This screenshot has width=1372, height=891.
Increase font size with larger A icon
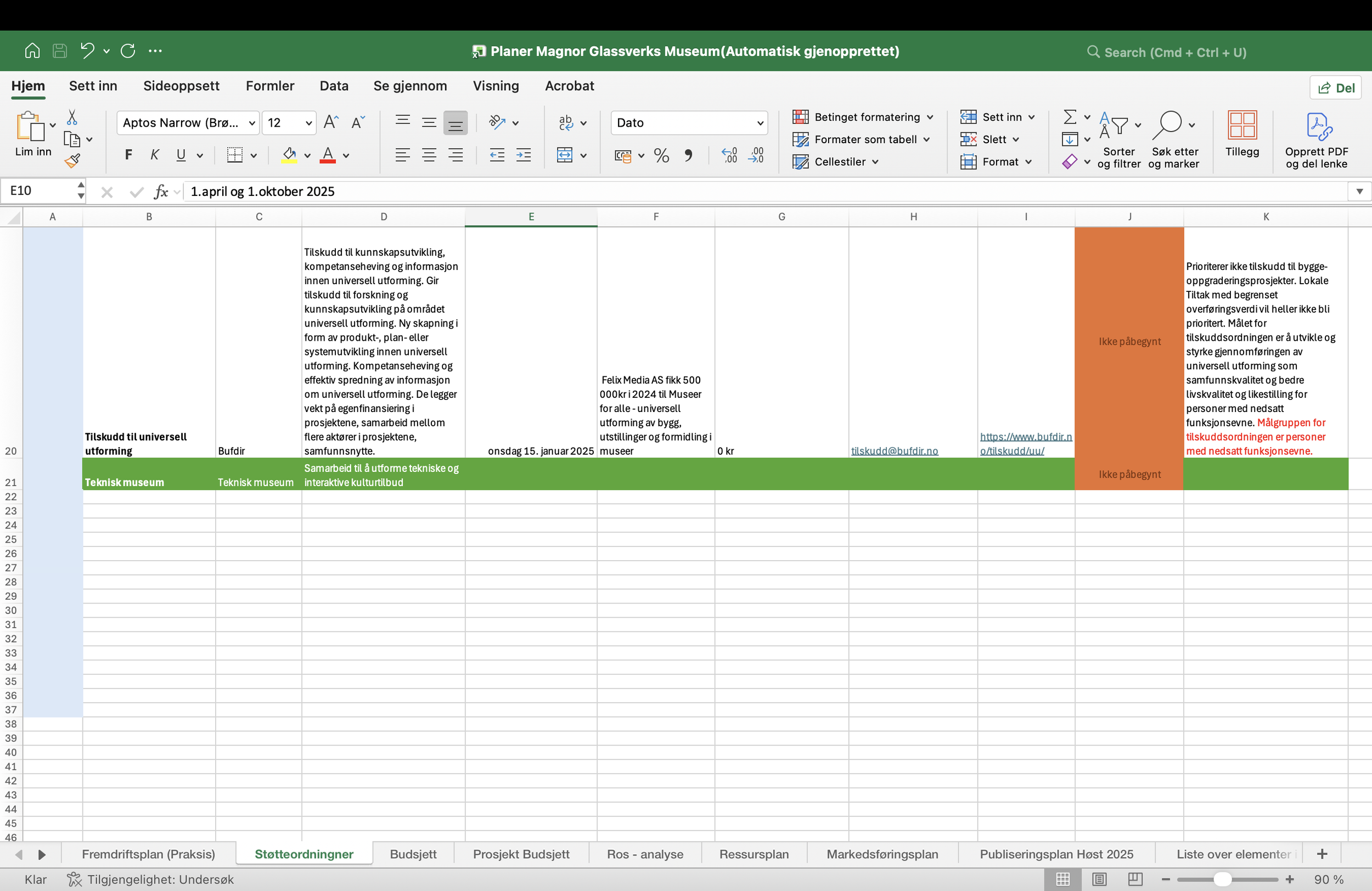[x=330, y=122]
